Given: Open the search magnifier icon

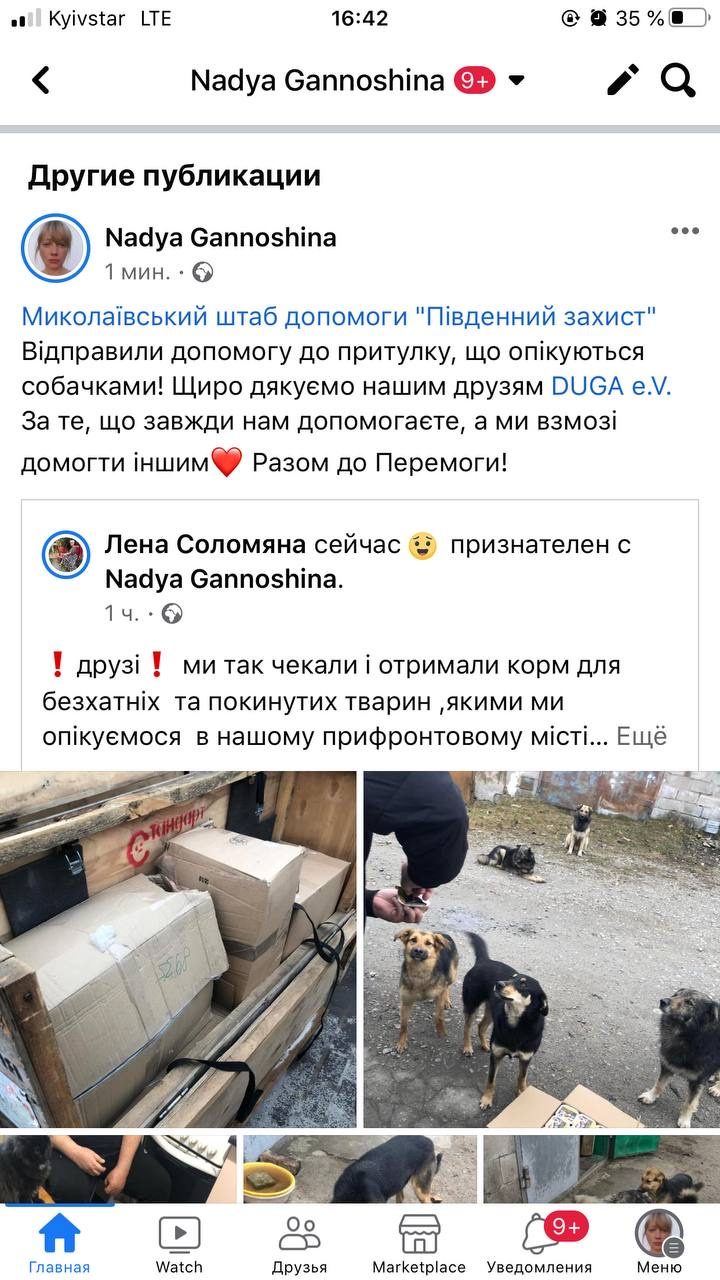Looking at the screenshot, I should (678, 80).
